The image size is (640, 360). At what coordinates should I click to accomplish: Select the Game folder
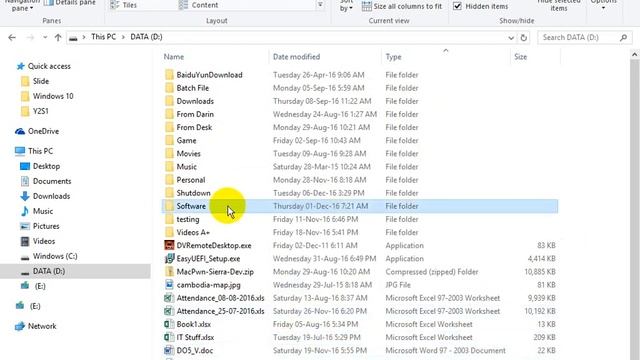(x=180, y=140)
